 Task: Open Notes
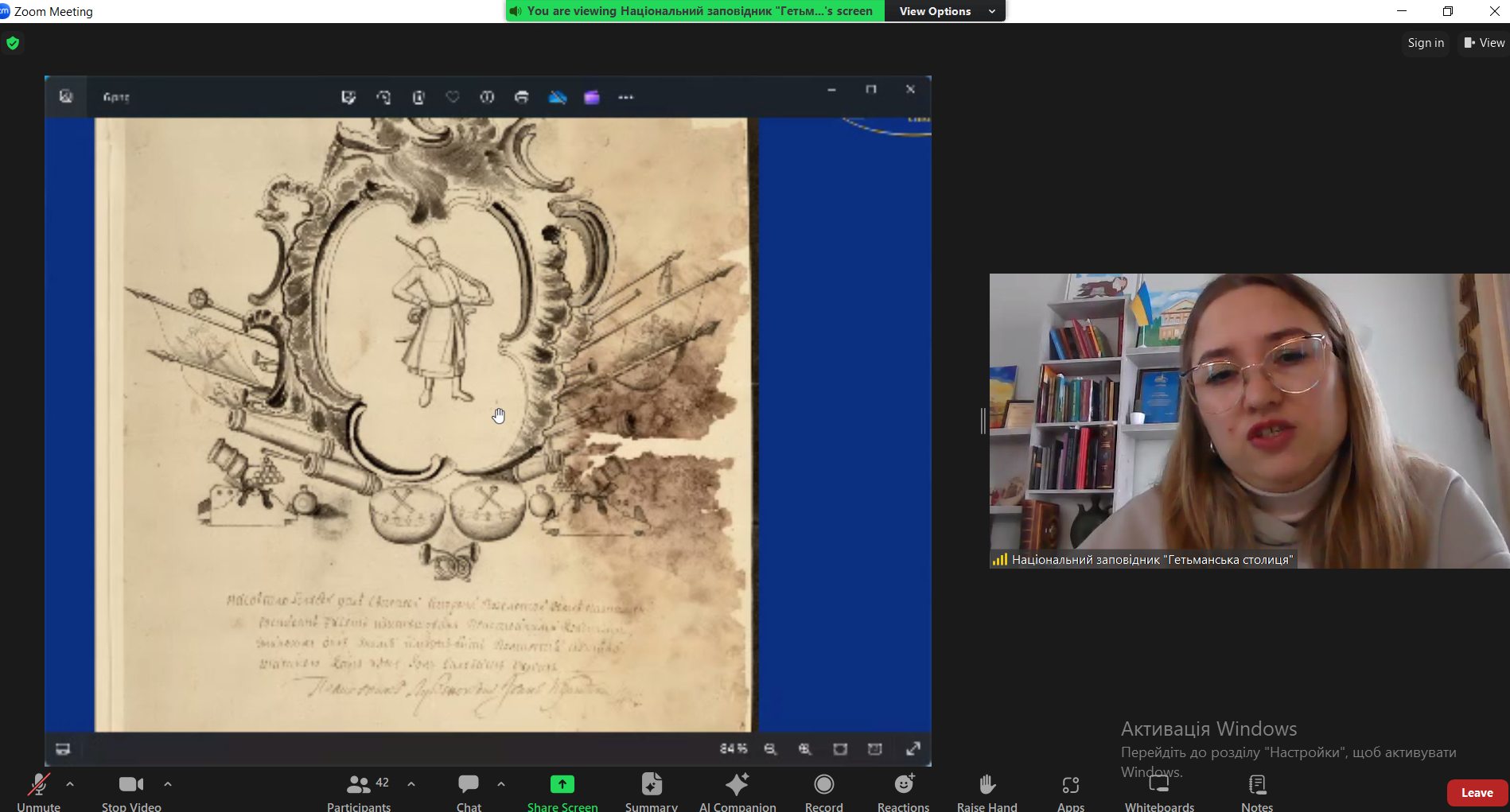[x=1257, y=791]
